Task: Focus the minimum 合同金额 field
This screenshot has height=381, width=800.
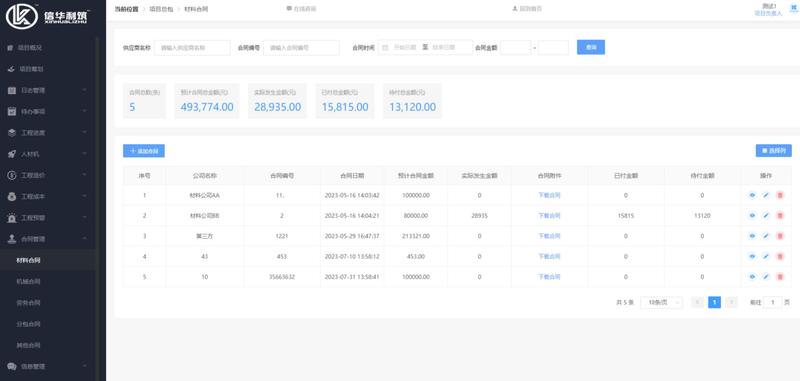Action: 515,47
